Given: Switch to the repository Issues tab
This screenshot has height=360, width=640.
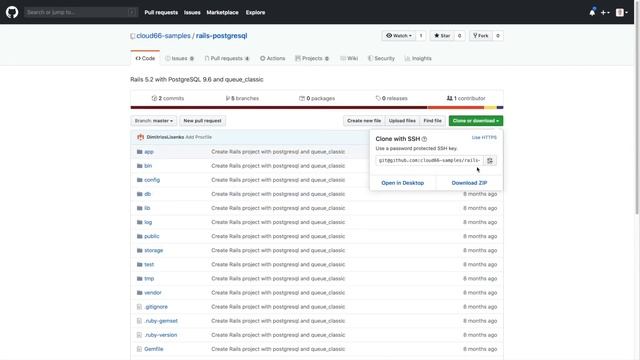Looking at the screenshot, I should pyautogui.click(x=180, y=58).
